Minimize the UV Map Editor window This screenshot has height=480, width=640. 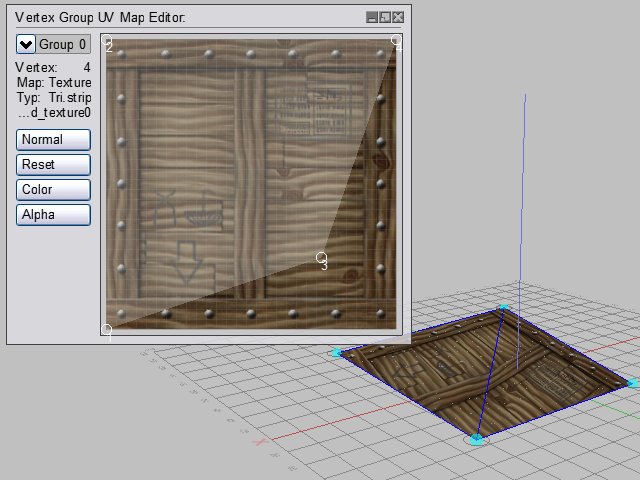(372, 17)
